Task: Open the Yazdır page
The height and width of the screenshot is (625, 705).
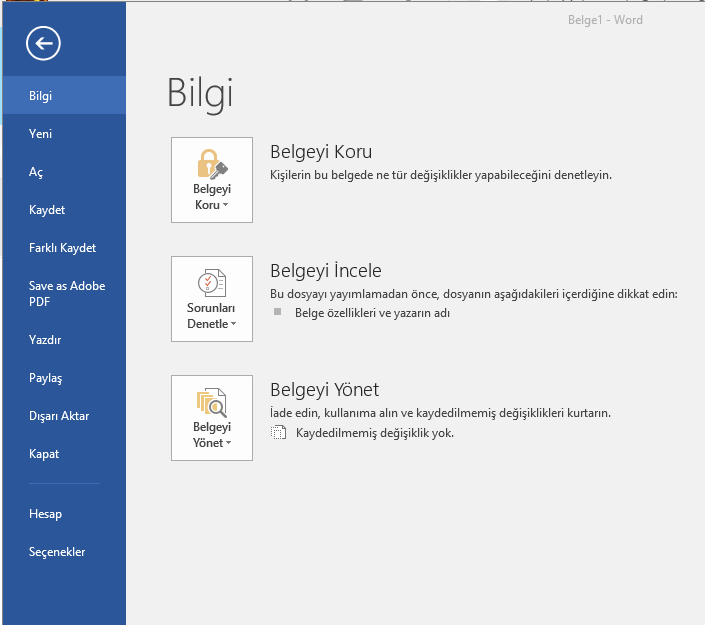Action: coord(64,339)
